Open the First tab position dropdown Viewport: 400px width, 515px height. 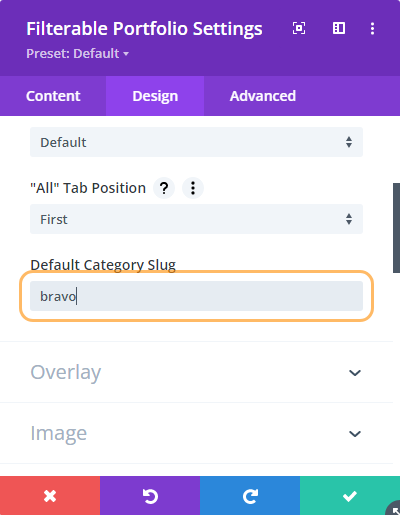196,219
